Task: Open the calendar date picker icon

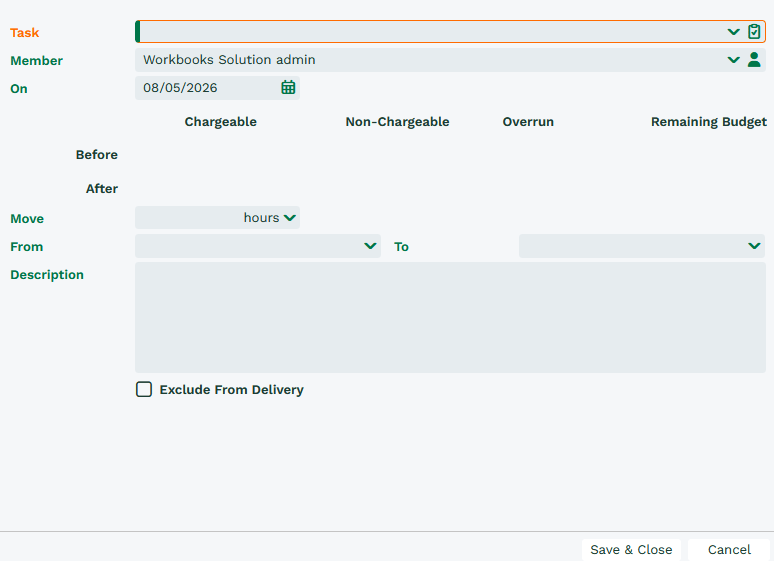Action: [288, 87]
